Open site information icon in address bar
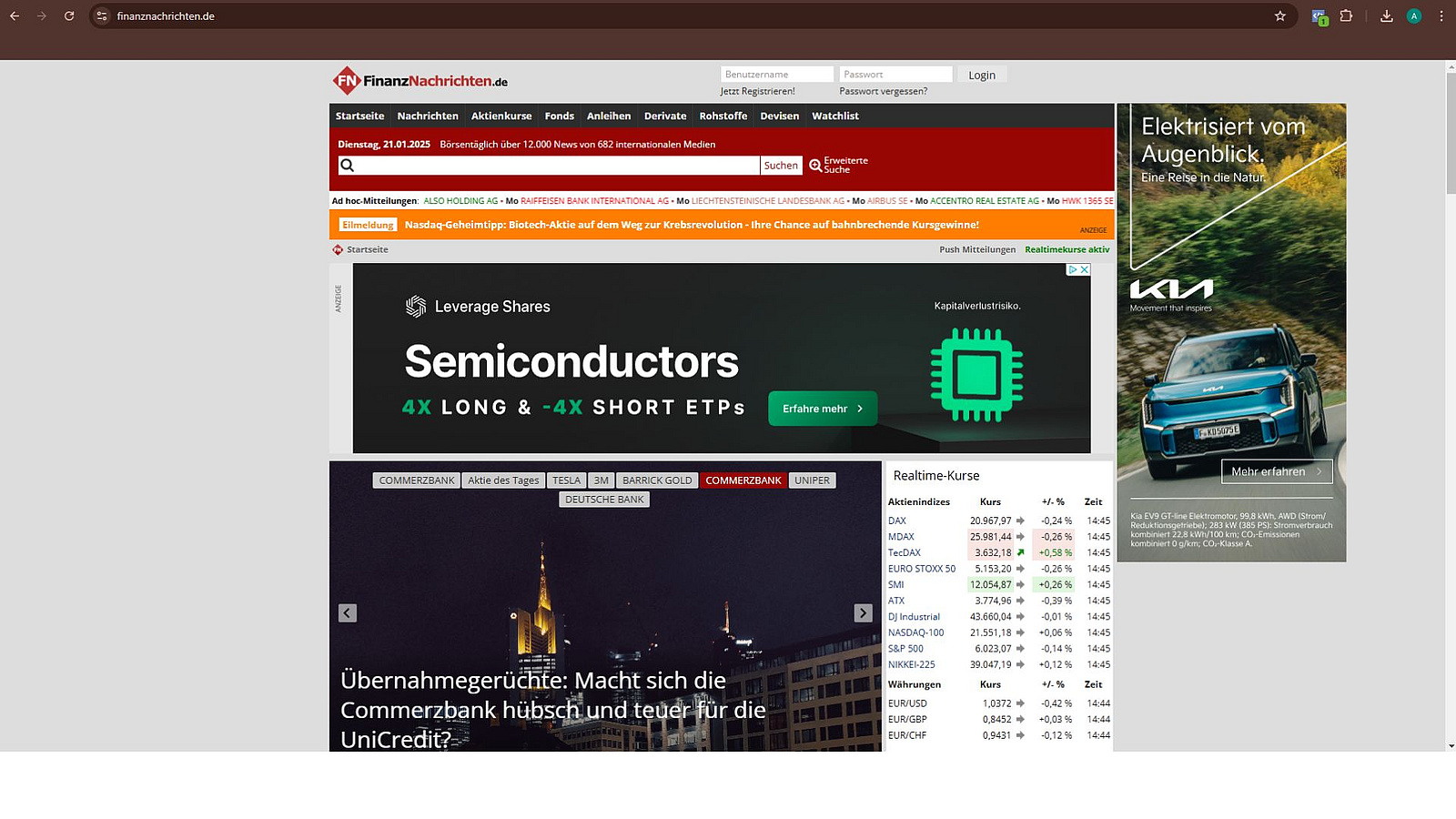Screen dimensions: 1456x819 point(102,15)
